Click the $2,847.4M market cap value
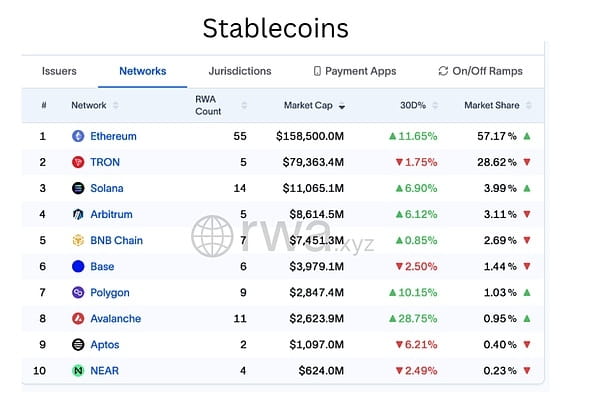The height and width of the screenshot is (407, 600). point(316,293)
